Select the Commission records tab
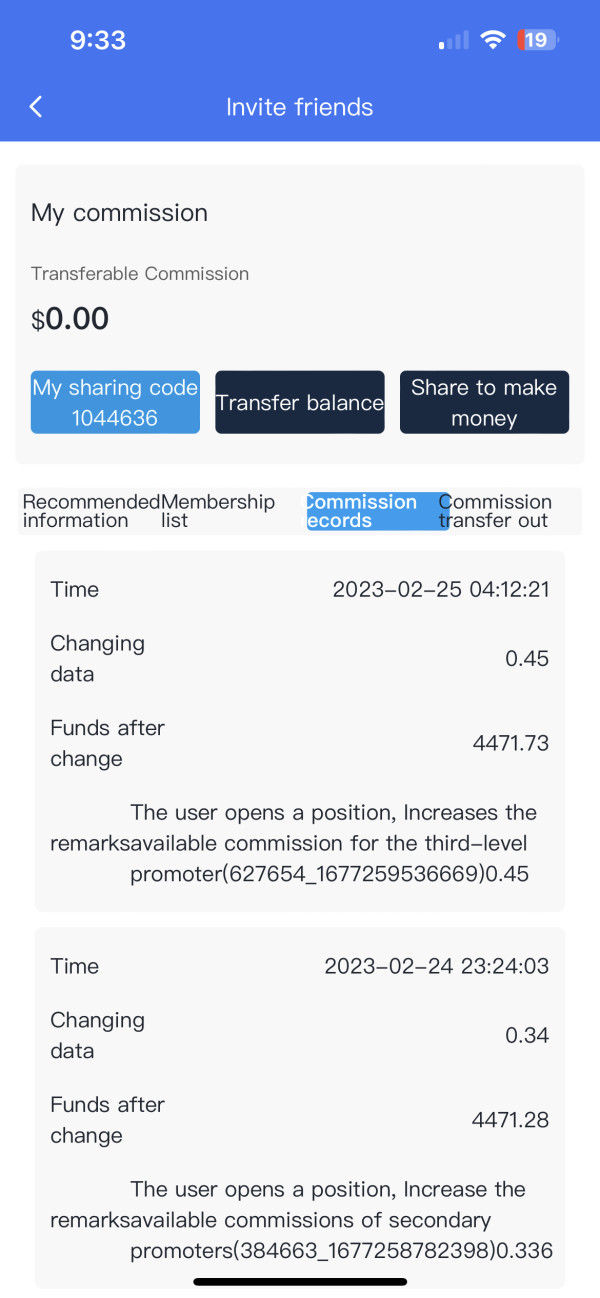This screenshot has height=1298, width=600. (376, 511)
